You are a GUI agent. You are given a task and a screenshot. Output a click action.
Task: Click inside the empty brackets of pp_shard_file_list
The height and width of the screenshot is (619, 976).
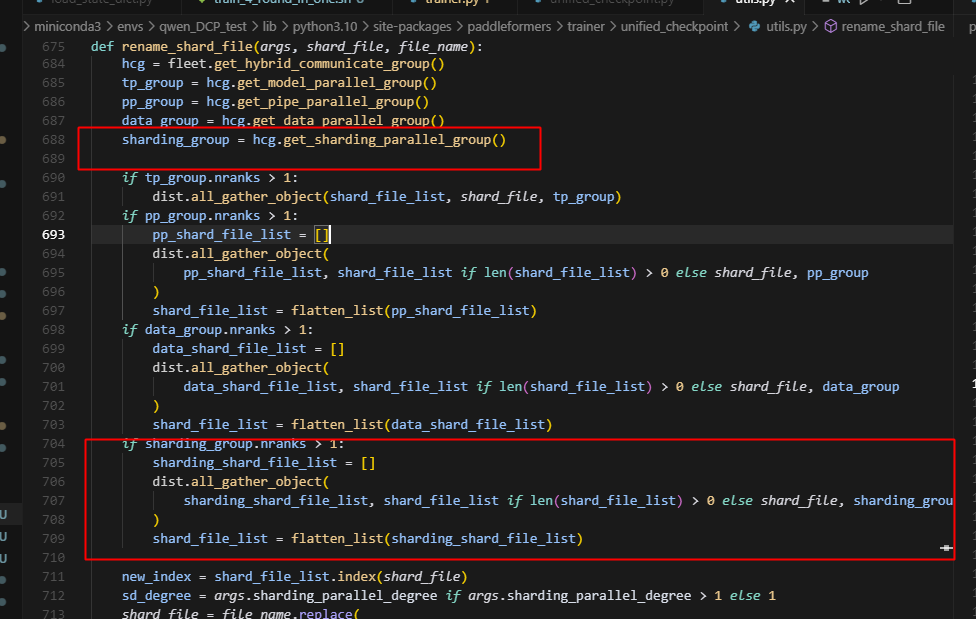(322, 234)
